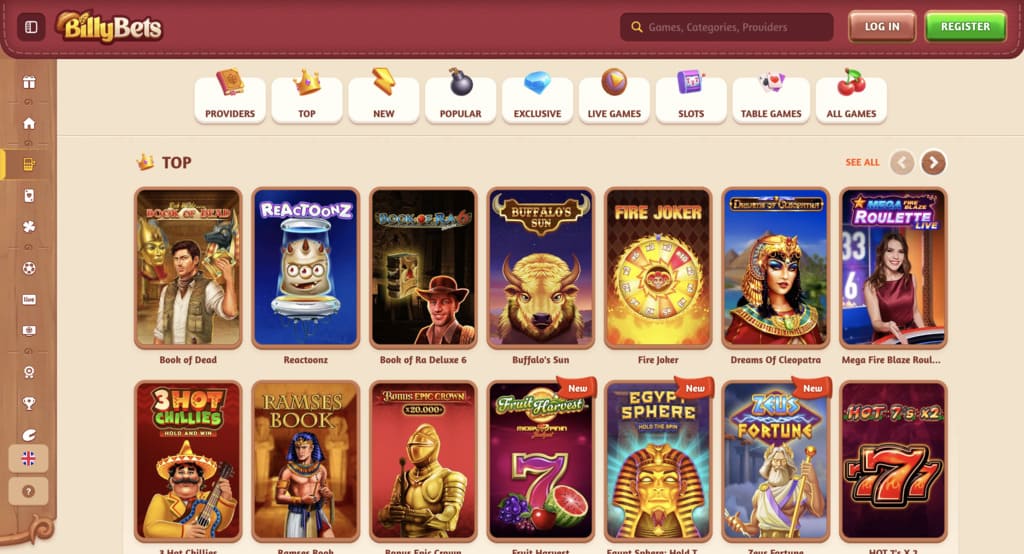The height and width of the screenshot is (554, 1024).
Task: Open the Book of Dead game thumbnail
Action: (x=188, y=268)
